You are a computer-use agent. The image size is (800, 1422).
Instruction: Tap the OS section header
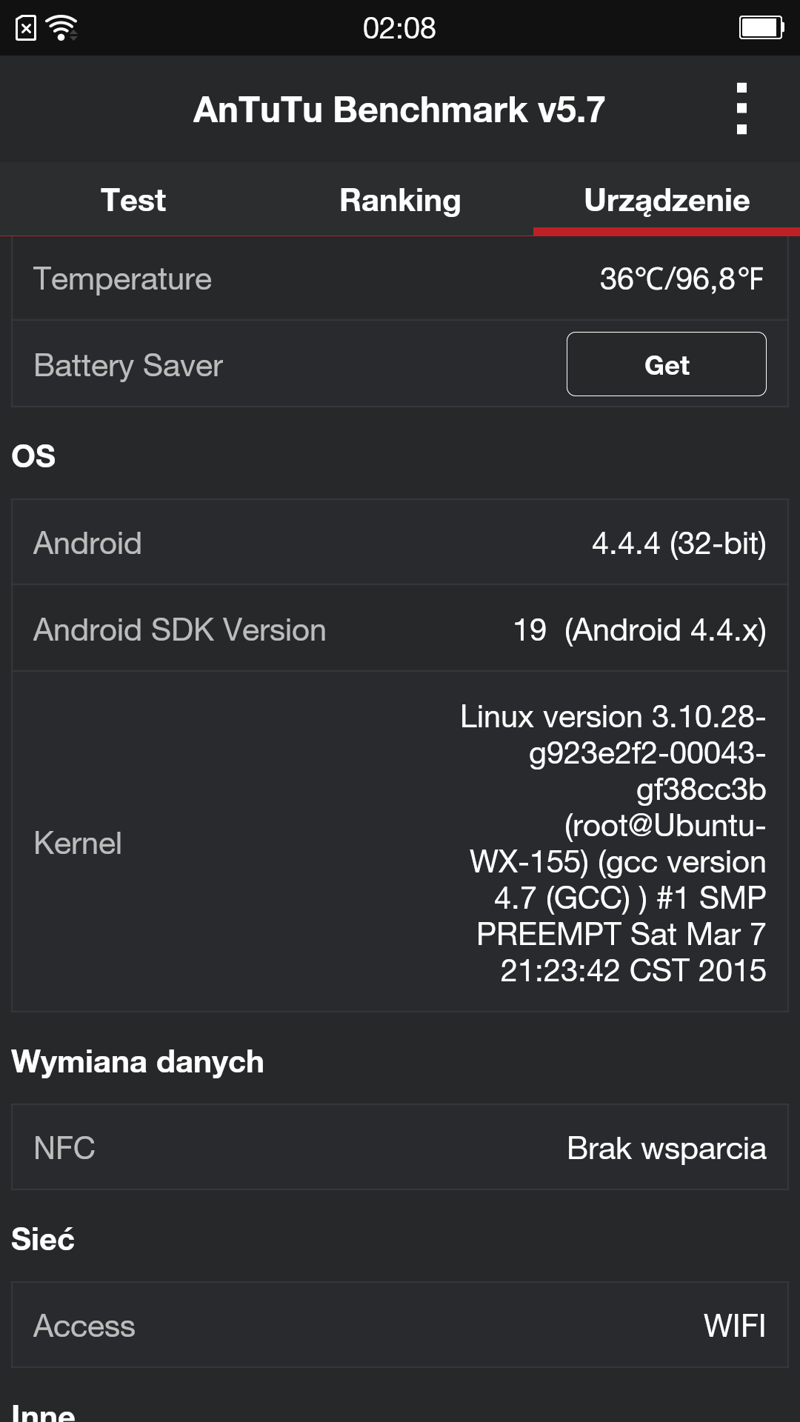click(x=33, y=456)
